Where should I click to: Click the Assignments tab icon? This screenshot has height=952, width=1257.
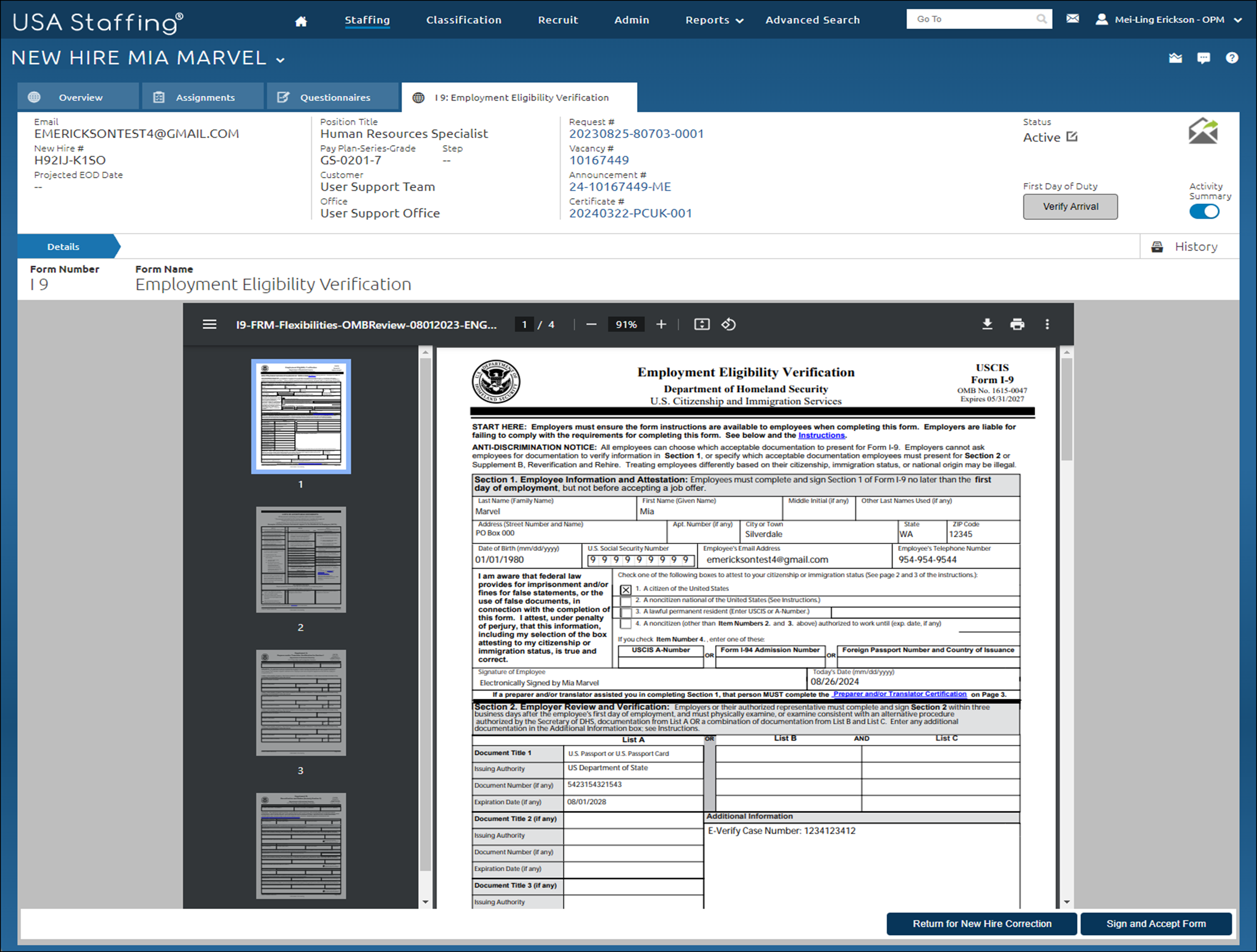(159, 97)
